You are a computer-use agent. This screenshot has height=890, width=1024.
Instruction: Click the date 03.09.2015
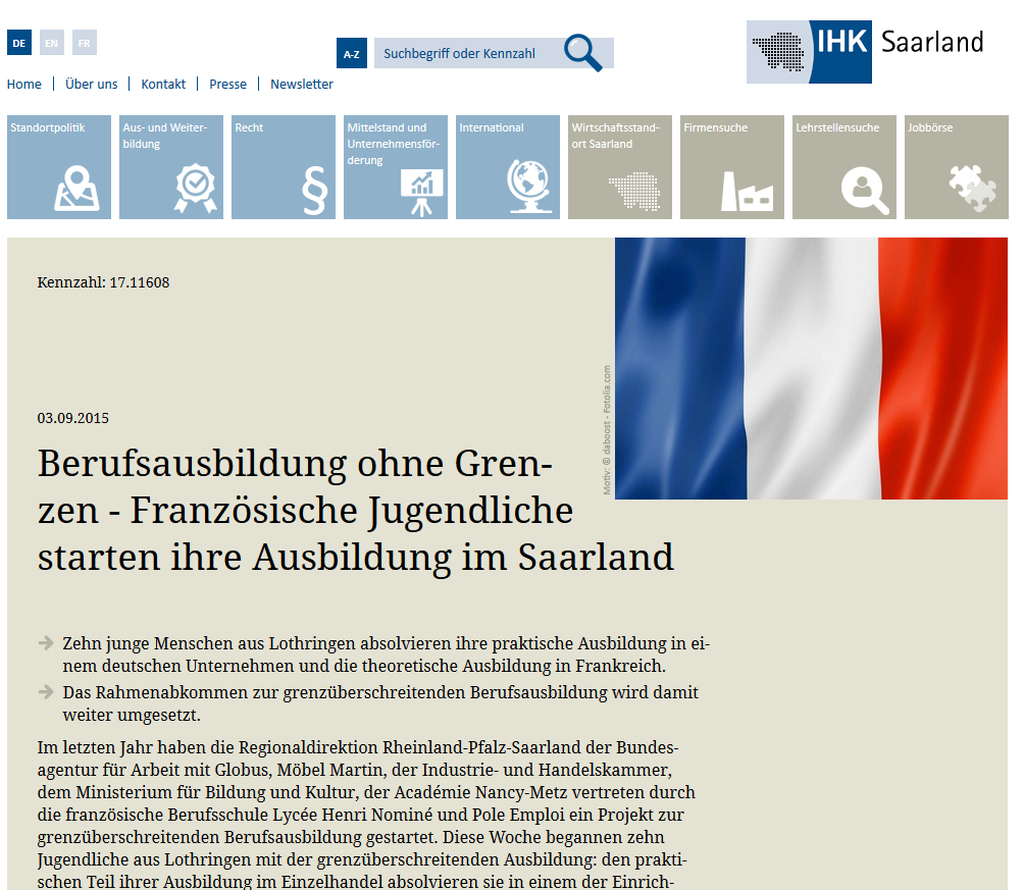click(73, 419)
